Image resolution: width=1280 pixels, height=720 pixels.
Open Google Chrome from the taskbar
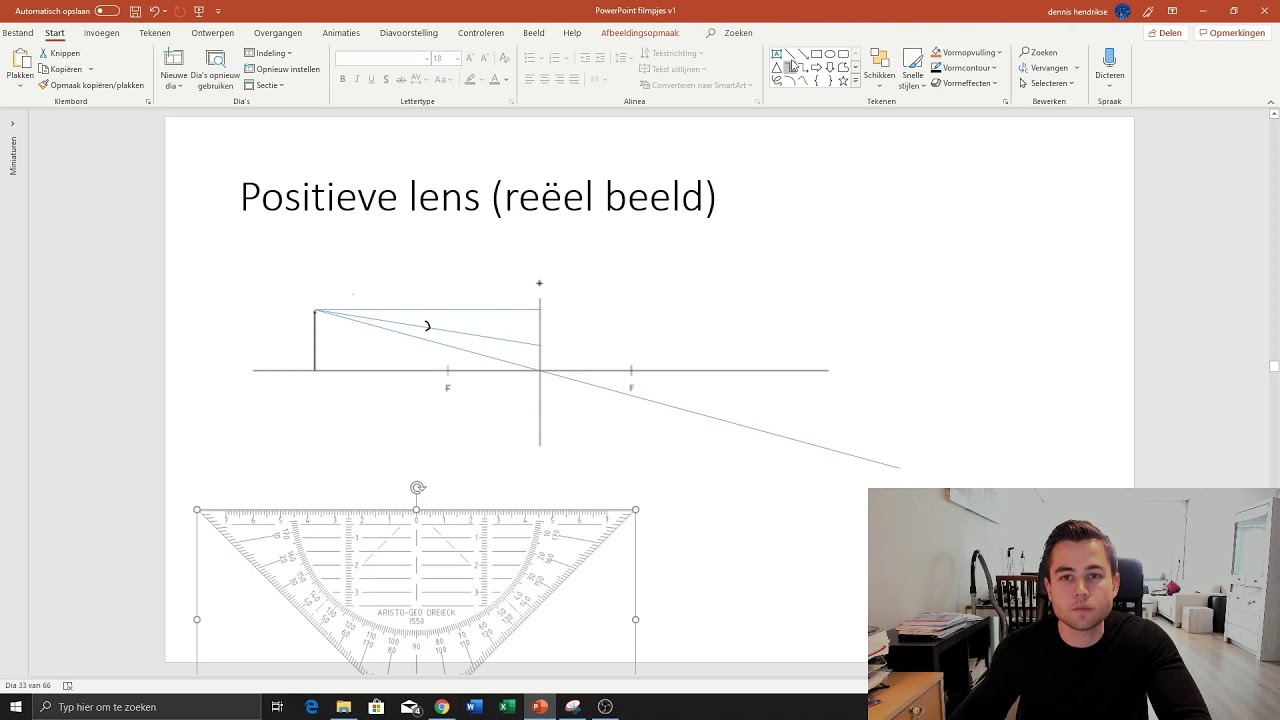[x=441, y=707]
